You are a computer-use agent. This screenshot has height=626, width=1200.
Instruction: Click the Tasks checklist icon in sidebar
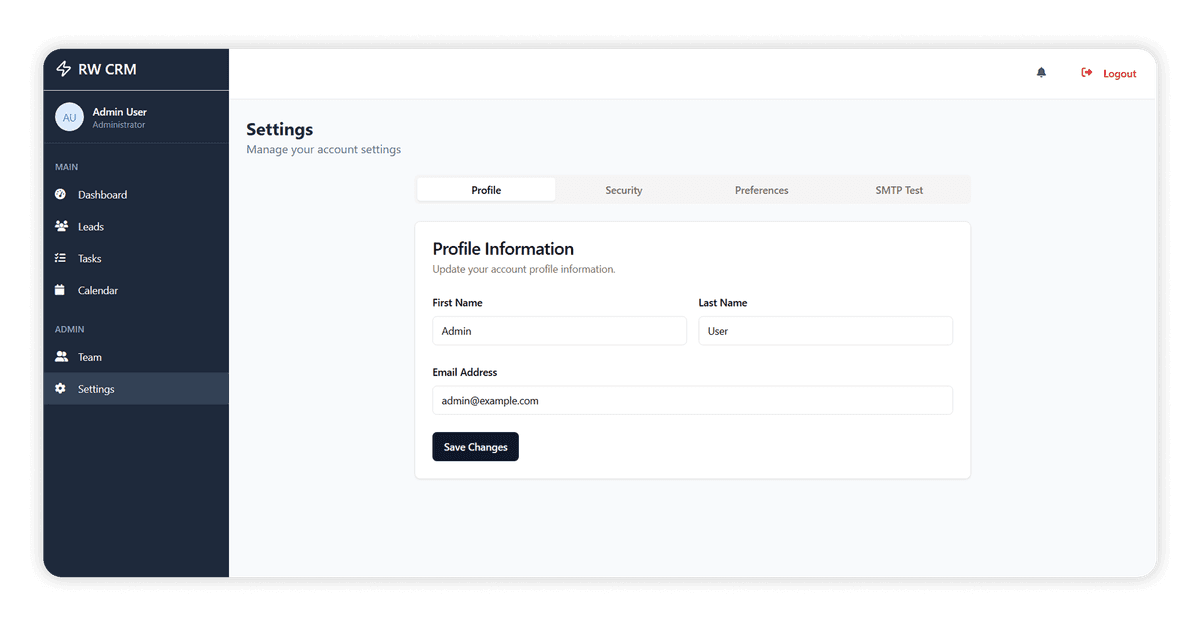click(60, 258)
